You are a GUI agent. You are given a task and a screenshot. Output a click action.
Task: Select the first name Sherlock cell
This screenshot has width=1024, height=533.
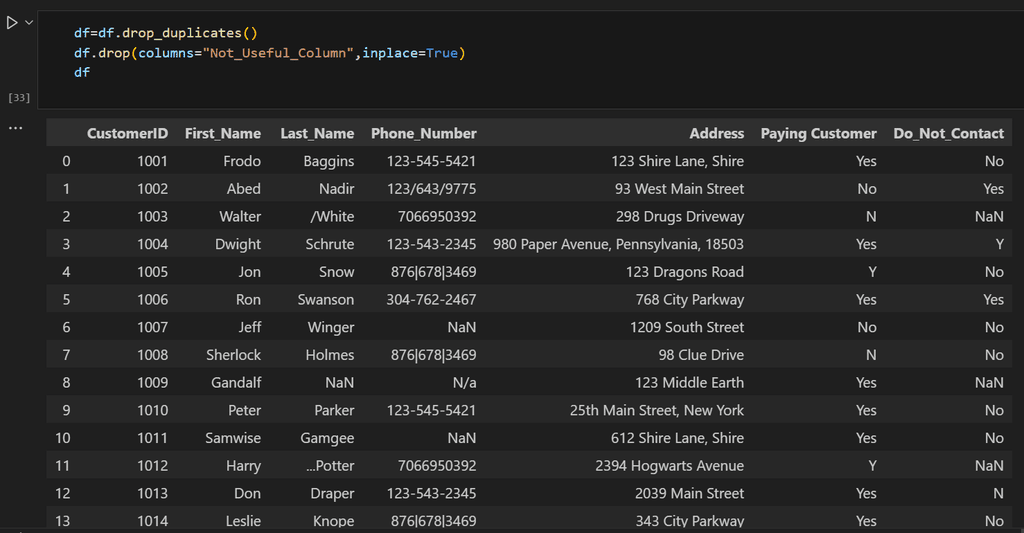point(233,355)
